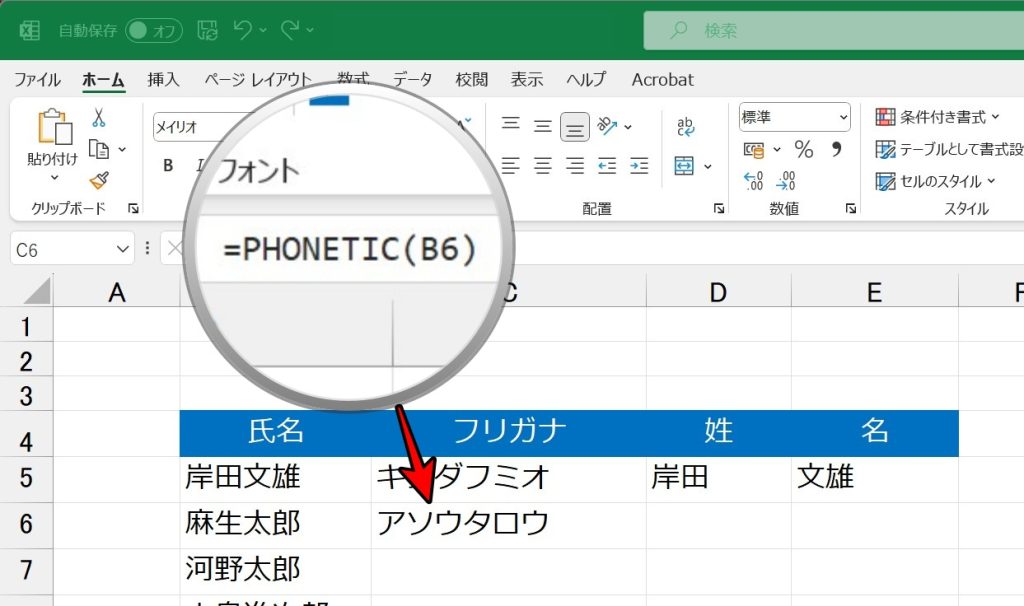The width and height of the screenshot is (1024, 606).
Task: Click the cut scissors icon
Action: click(x=99, y=118)
